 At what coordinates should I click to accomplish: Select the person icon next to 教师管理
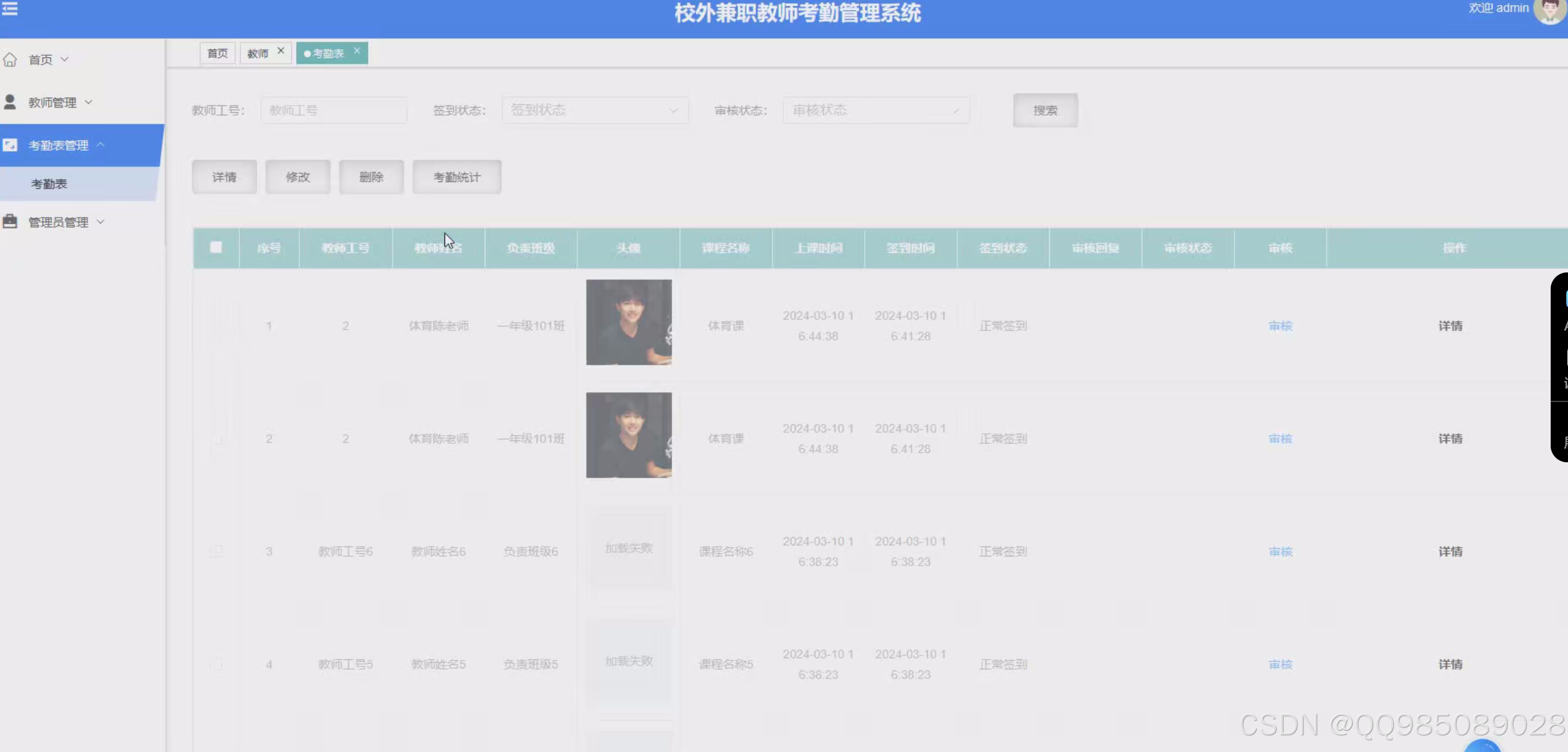point(9,102)
